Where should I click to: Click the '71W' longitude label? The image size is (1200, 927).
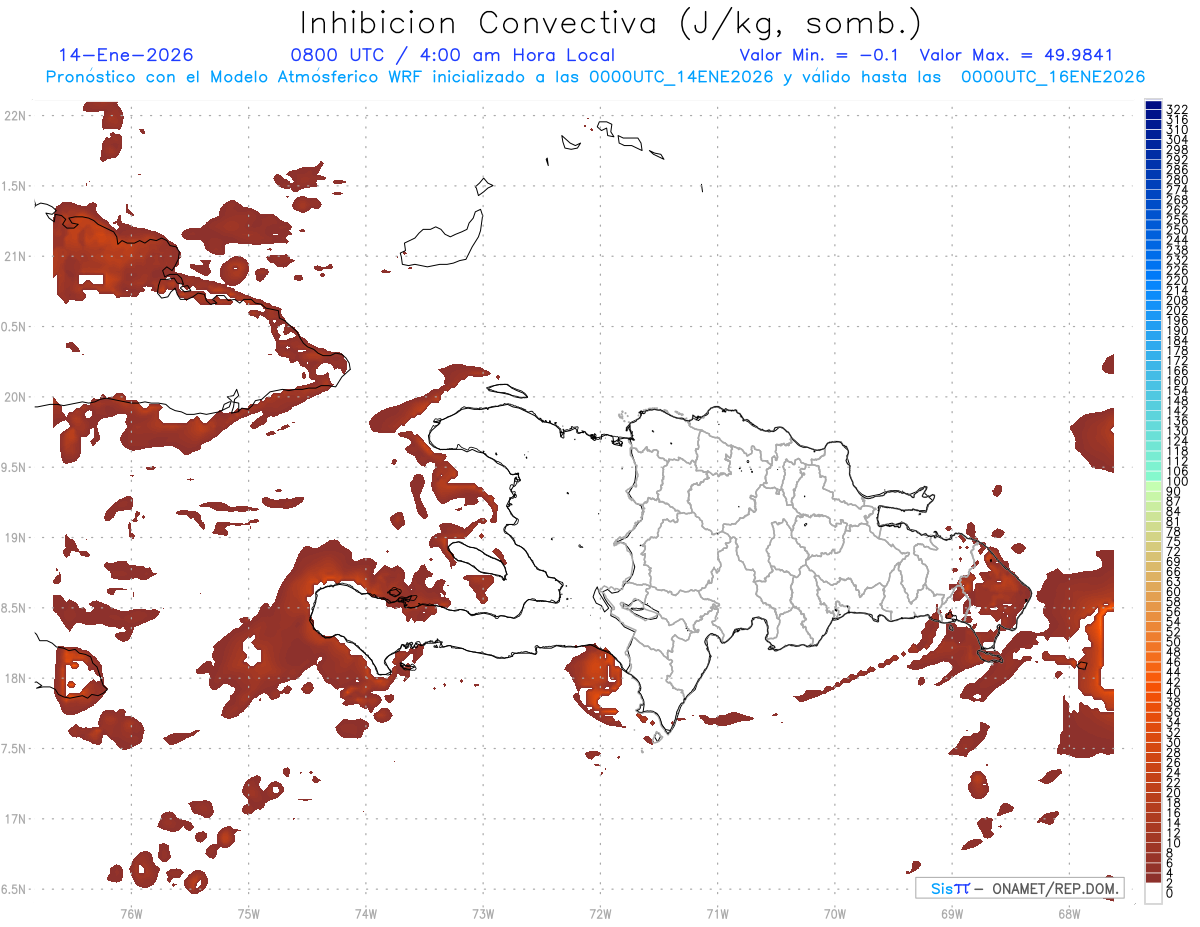point(717,913)
